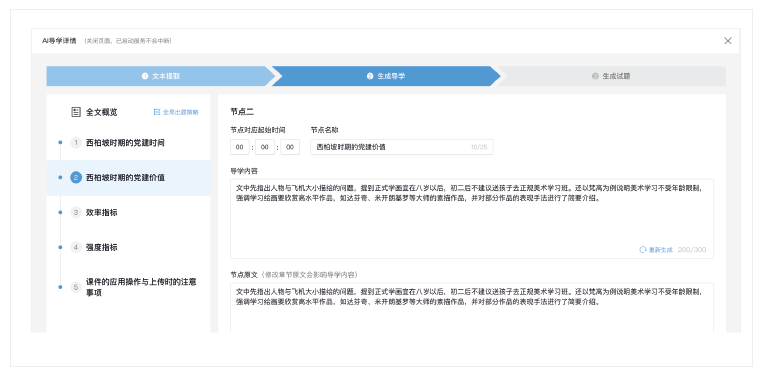Click the 关闭页面 hint text in header
This screenshot has height=380, width=760.
(x=128, y=41)
